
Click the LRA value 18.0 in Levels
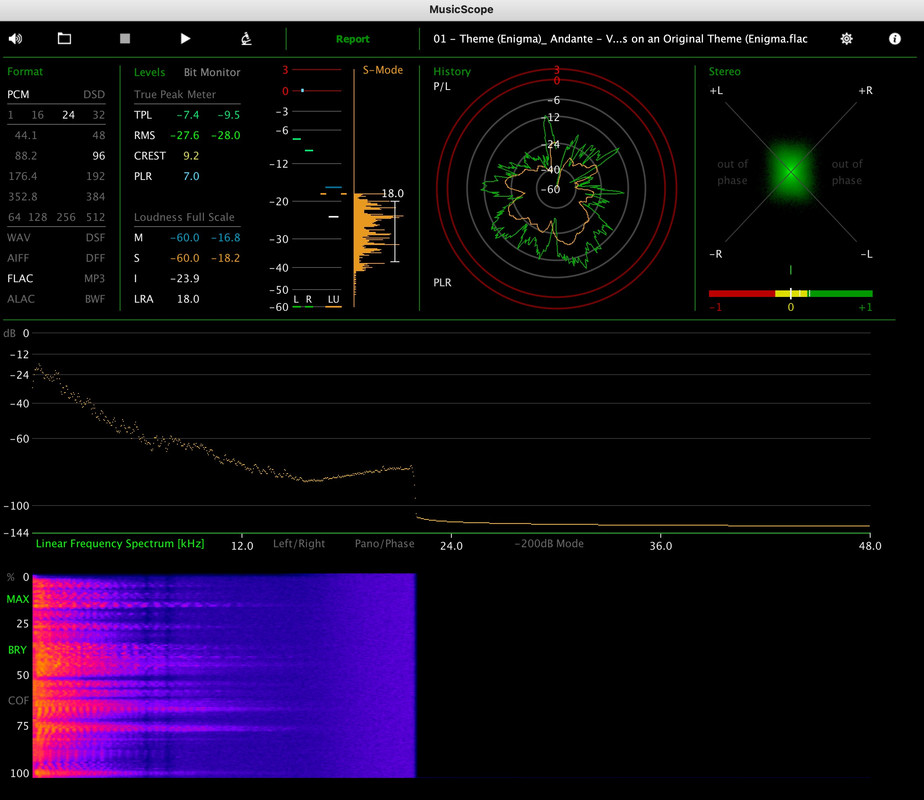click(188, 299)
